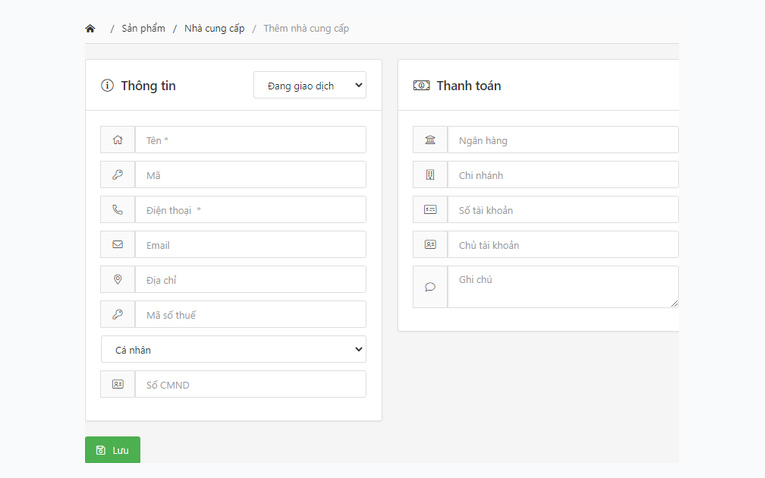The height and width of the screenshot is (478, 765).
Task: Click the info icon beside Thông tin
Action: click(x=107, y=85)
